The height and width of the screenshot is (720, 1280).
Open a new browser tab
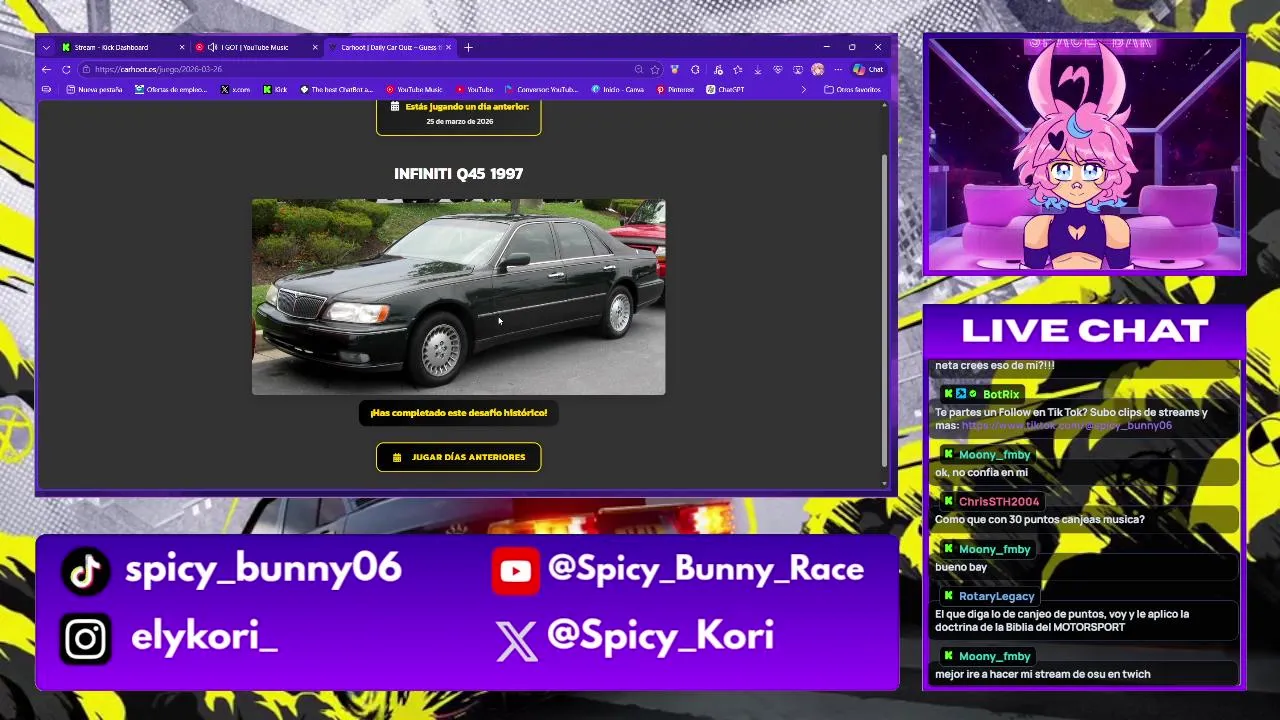[x=468, y=47]
